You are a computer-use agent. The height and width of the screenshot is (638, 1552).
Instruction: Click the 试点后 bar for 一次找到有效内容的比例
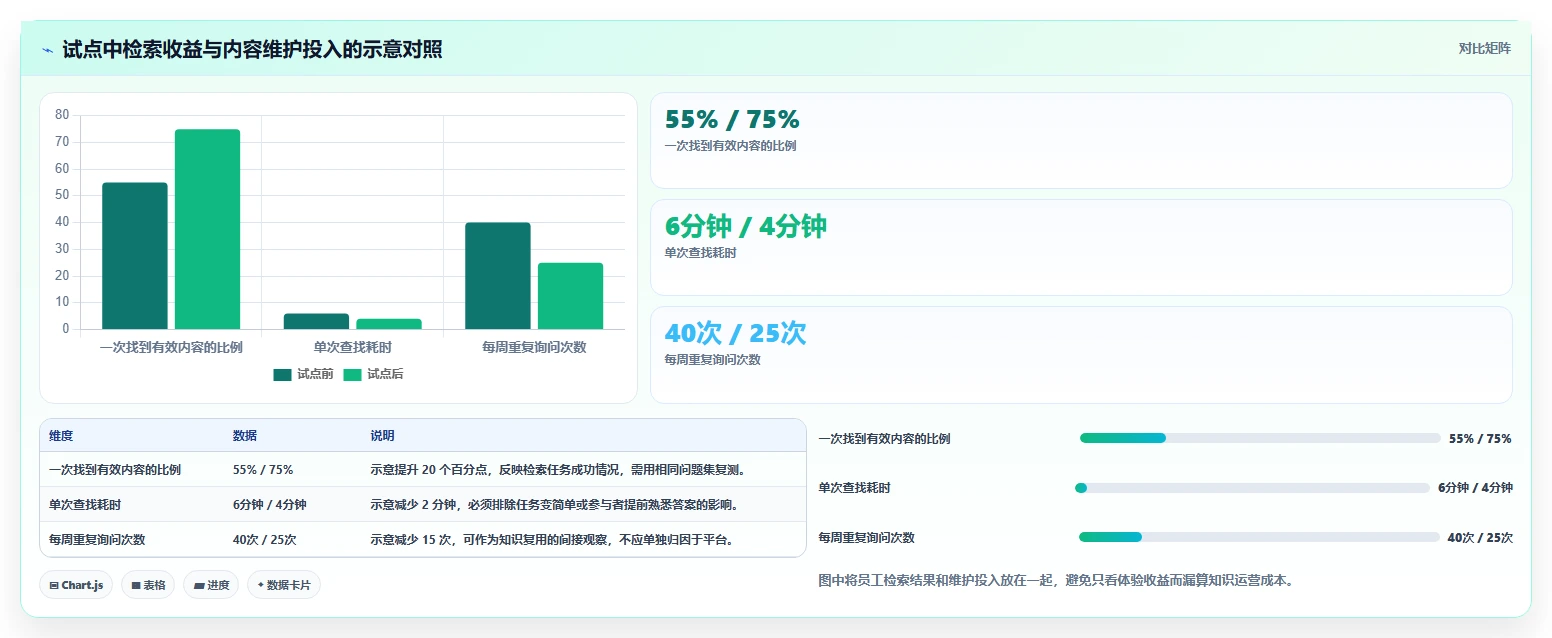[207, 229]
